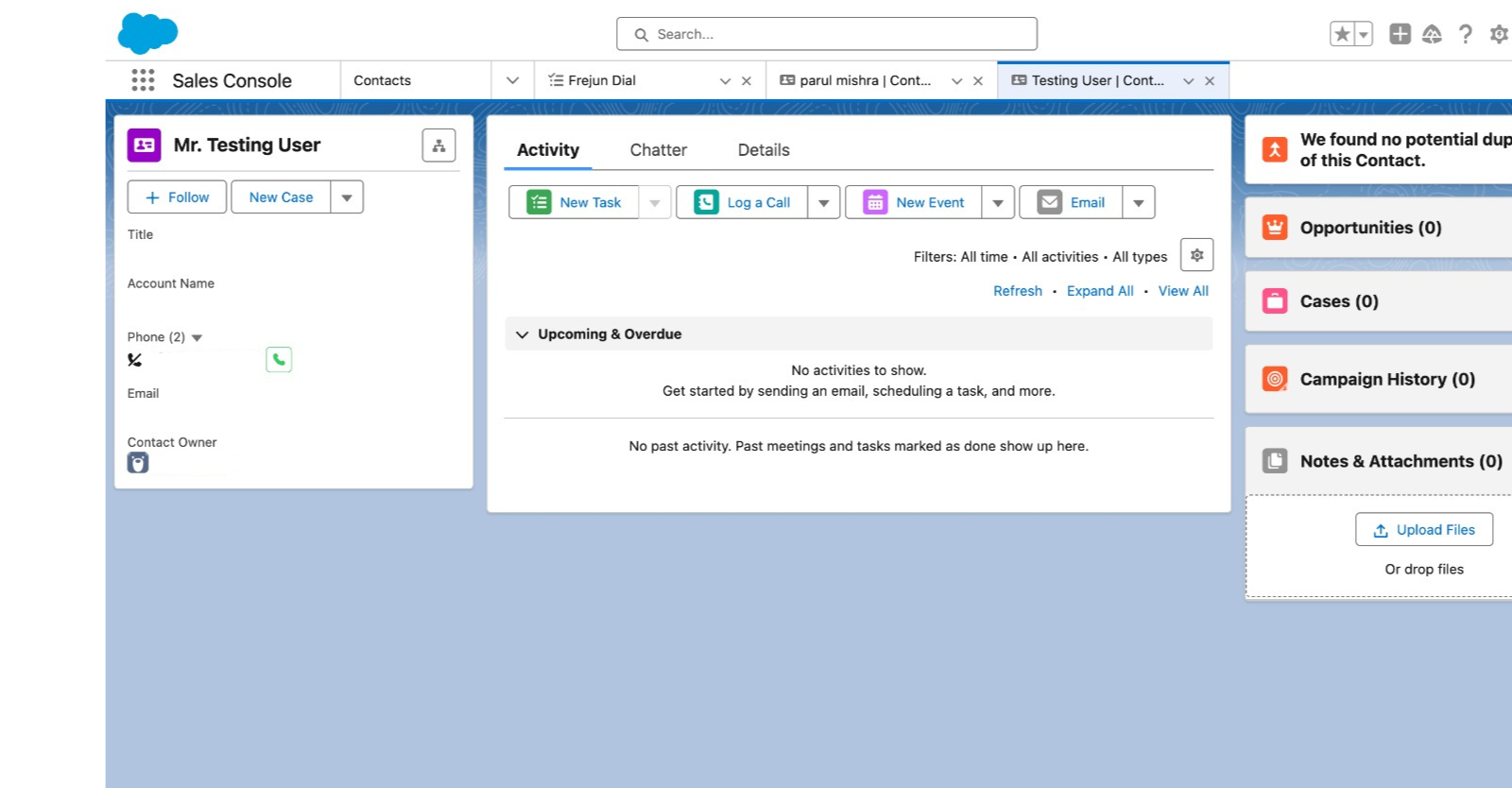This screenshot has height=788, width=1512.
Task: Open the Cases (0) related list
Action: click(1339, 301)
